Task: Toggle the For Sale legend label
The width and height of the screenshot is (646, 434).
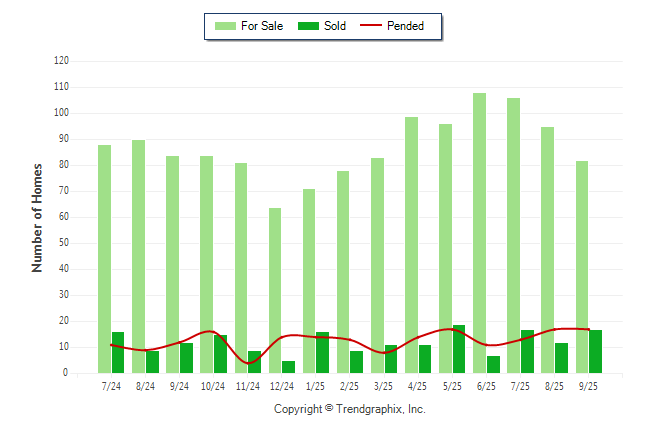Action: click(x=262, y=26)
